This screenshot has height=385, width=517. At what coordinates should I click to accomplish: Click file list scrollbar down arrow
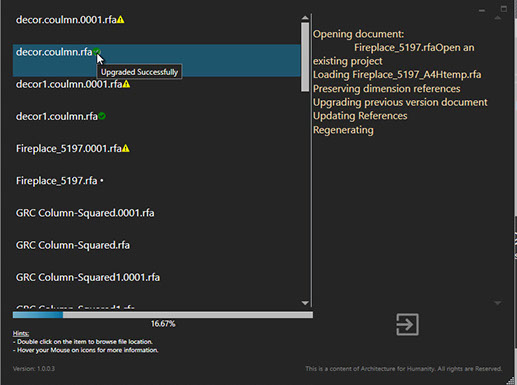pyautogui.click(x=305, y=303)
